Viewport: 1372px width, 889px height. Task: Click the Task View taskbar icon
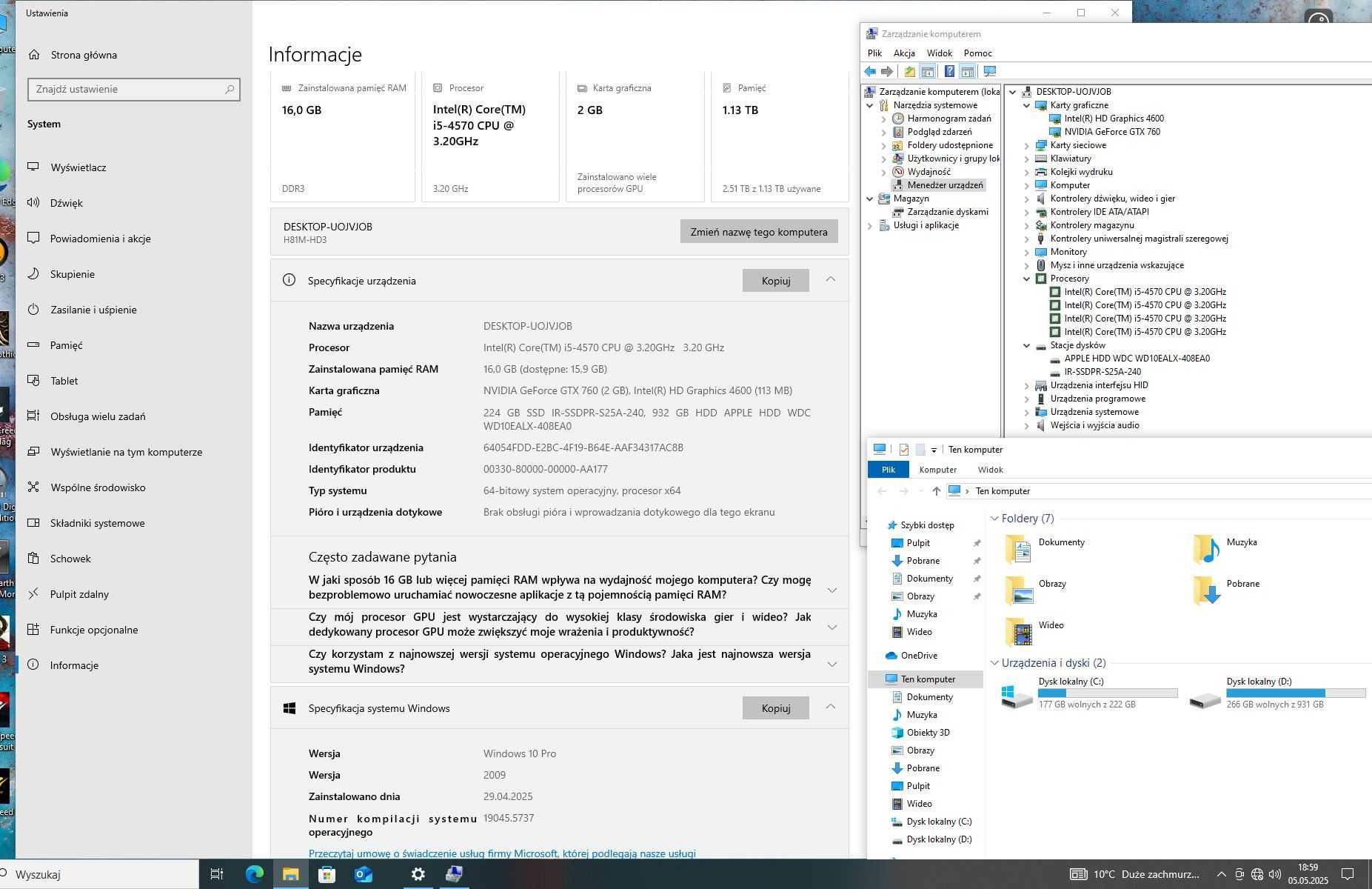coord(217,874)
